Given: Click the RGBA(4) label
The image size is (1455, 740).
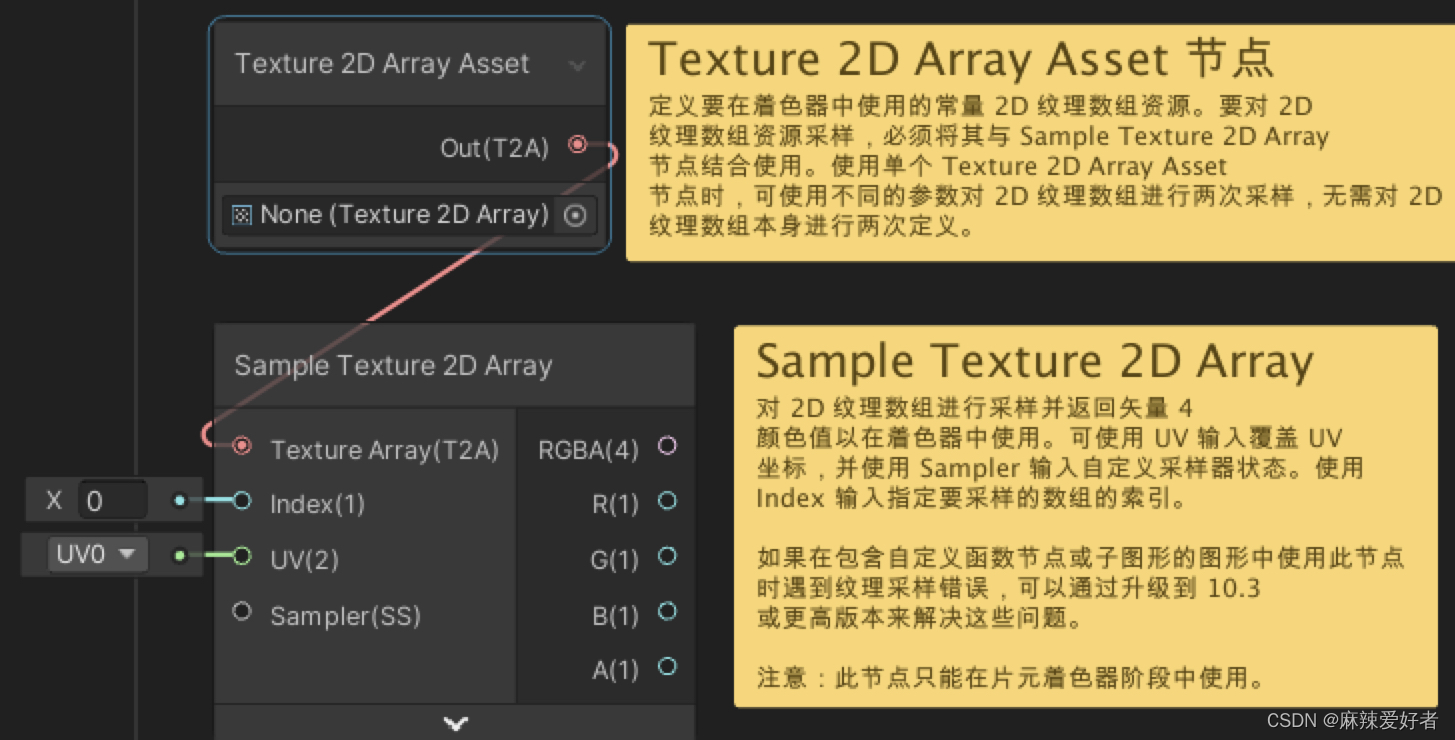Looking at the screenshot, I should 588,451.
